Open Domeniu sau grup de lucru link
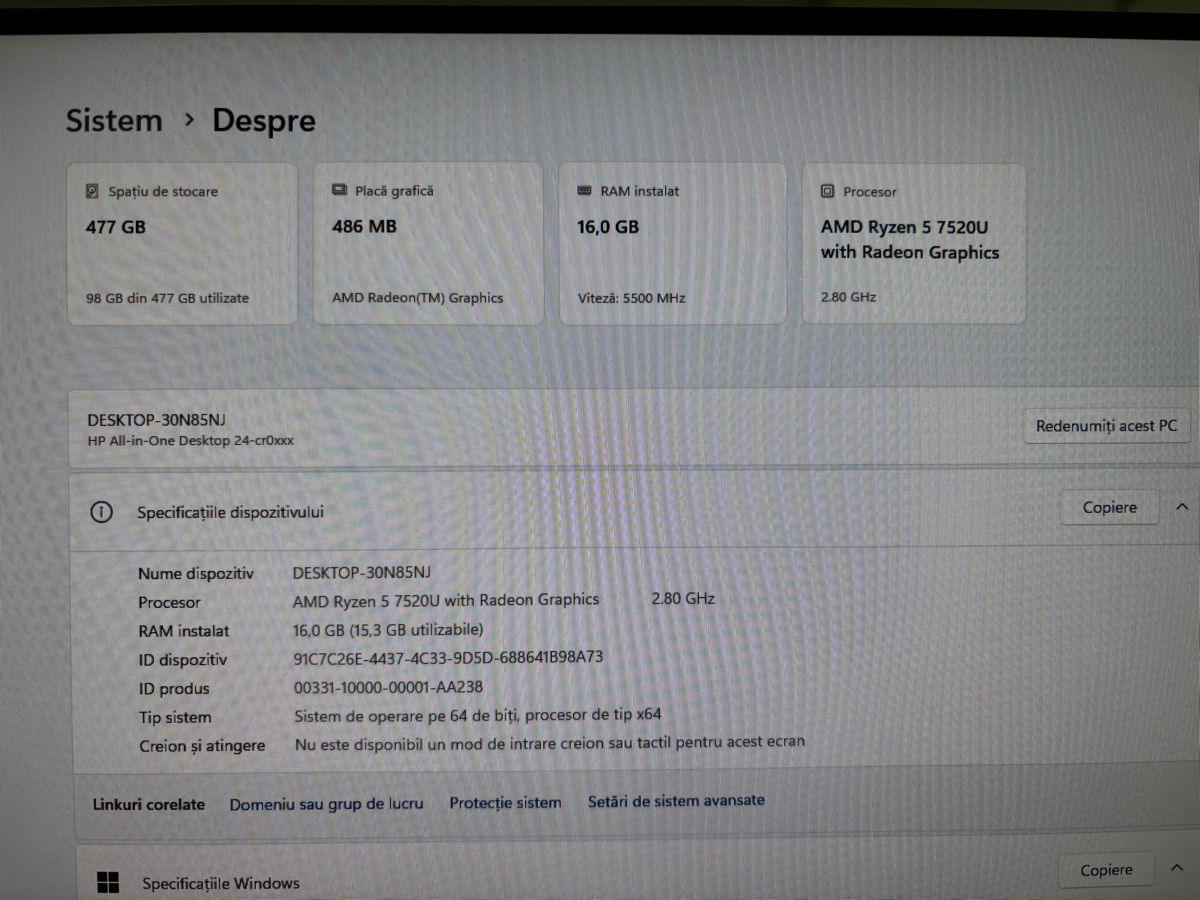This screenshot has height=900, width=1200. [x=326, y=803]
